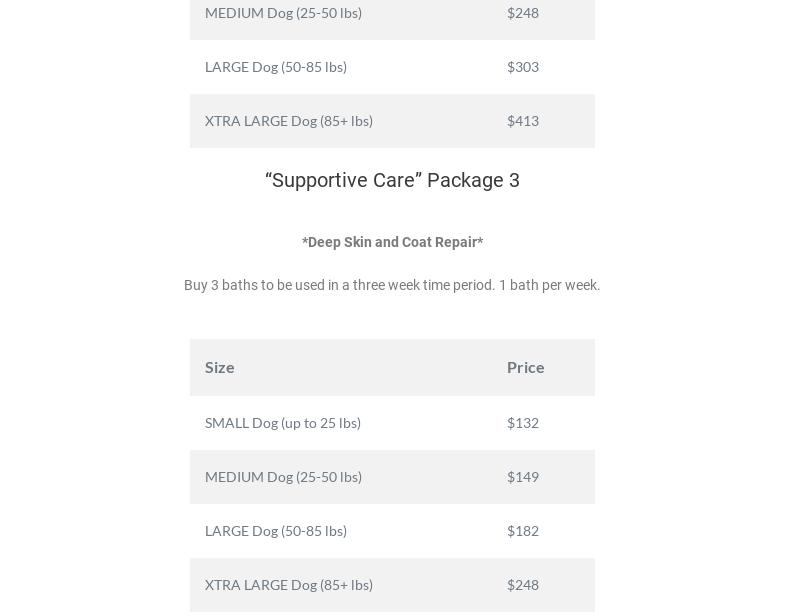Click the "Buy 3 baths" description text
The height and width of the screenshot is (616, 785).
392,285
